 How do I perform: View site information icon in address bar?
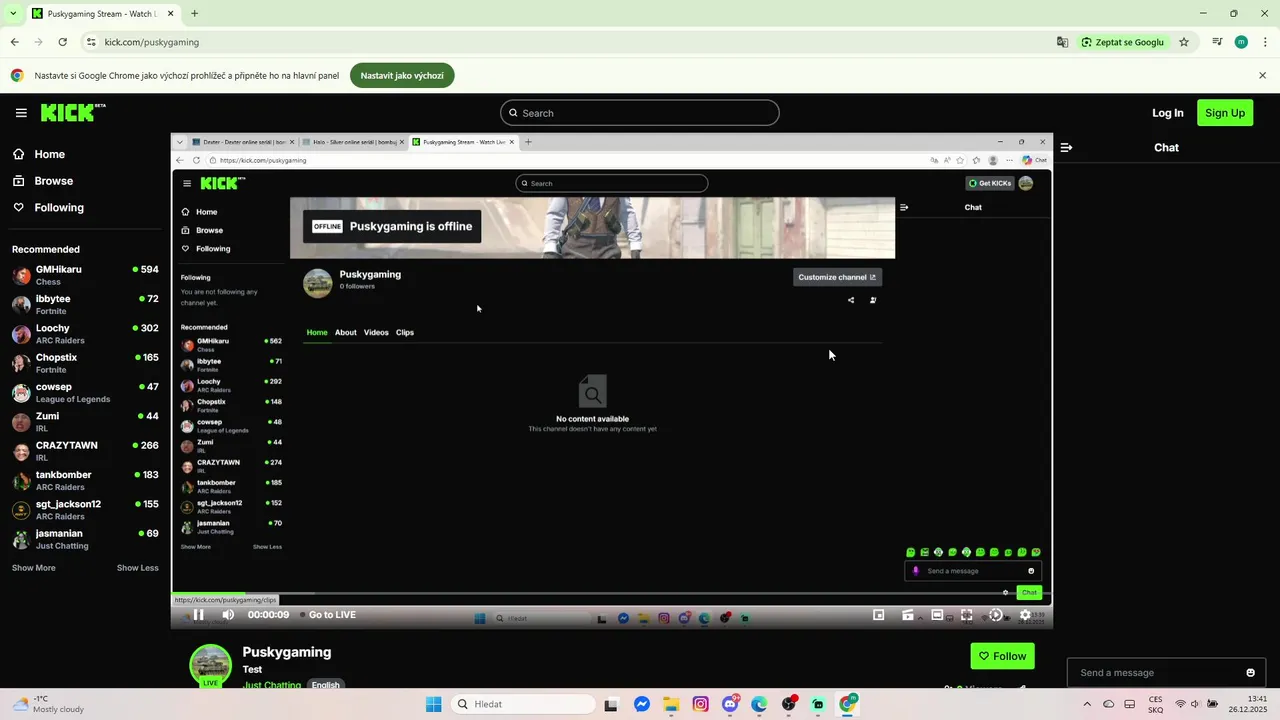(x=91, y=42)
